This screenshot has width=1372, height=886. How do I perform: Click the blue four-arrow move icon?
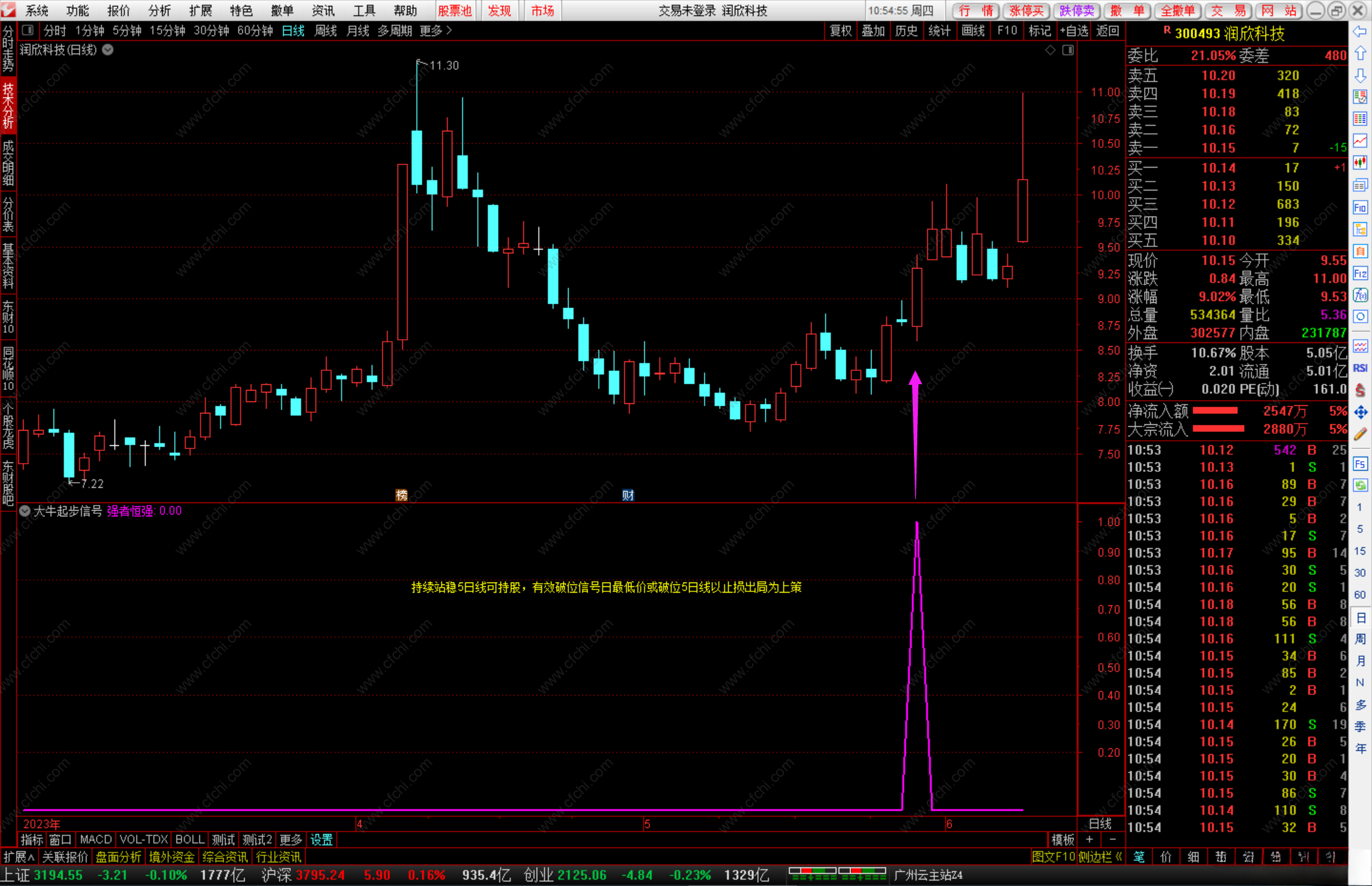(x=1360, y=412)
